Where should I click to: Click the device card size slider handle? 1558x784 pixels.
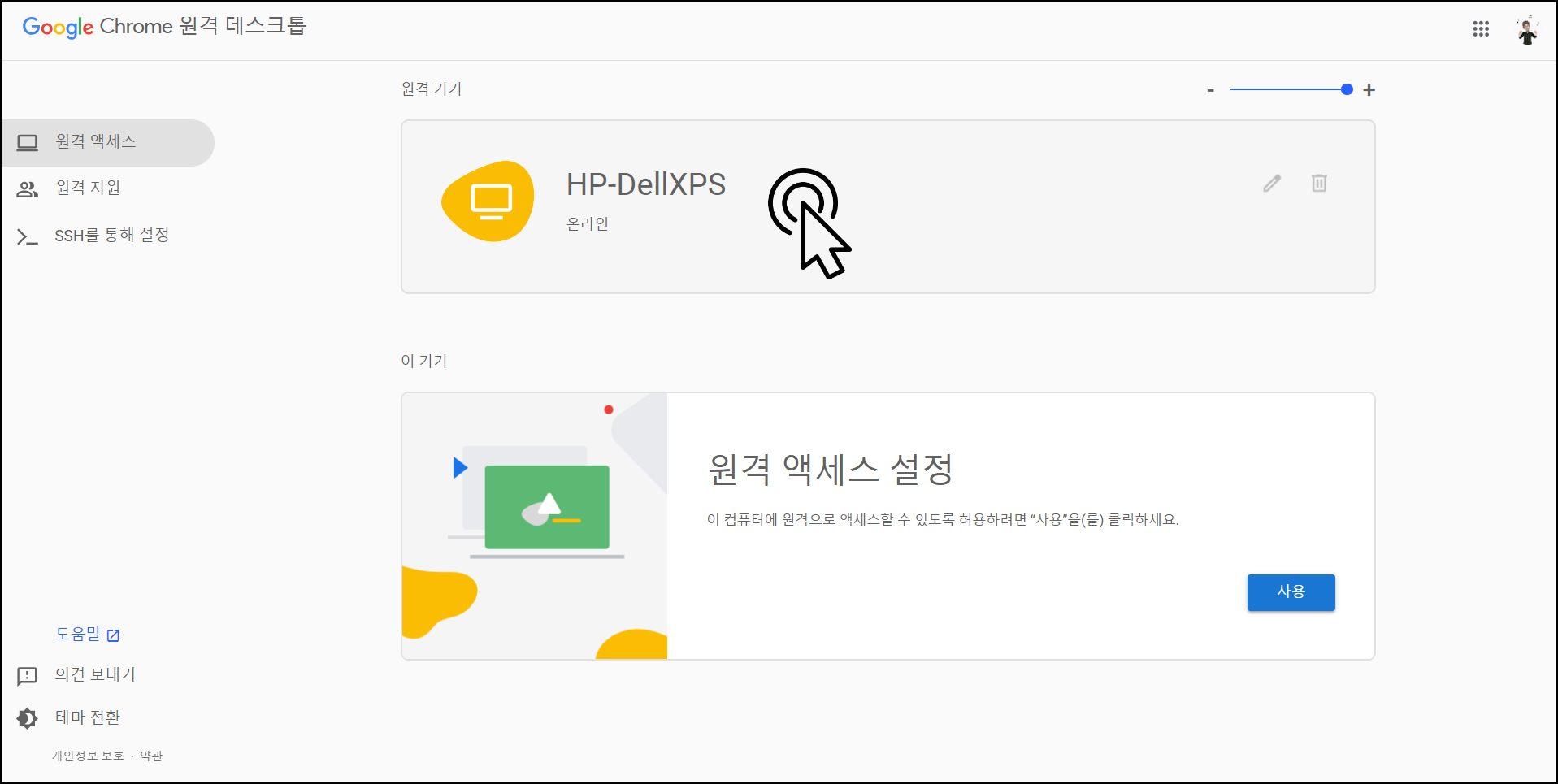pyautogui.click(x=1347, y=89)
